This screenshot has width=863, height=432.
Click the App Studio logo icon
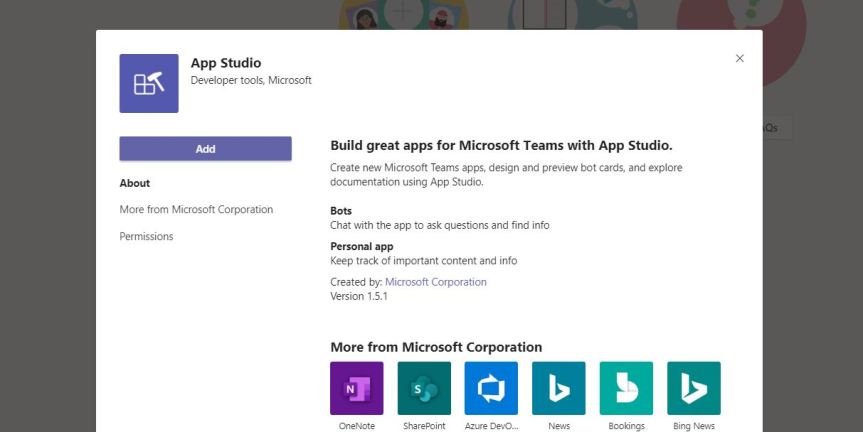pos(149,84)
